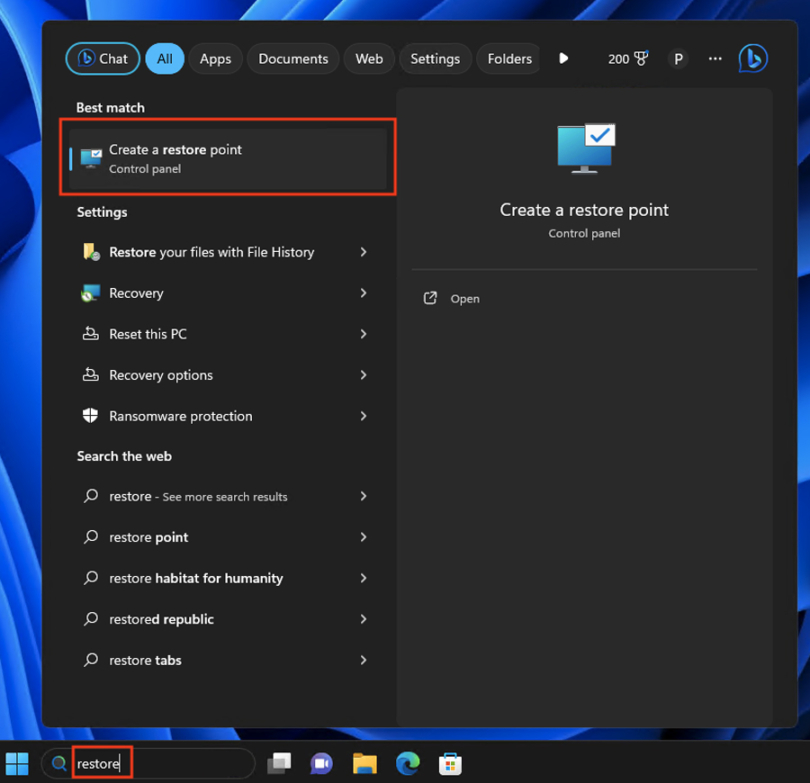Click the Recovery settings icon
Screen dimensions: 810x783
[x=91, y=293]
